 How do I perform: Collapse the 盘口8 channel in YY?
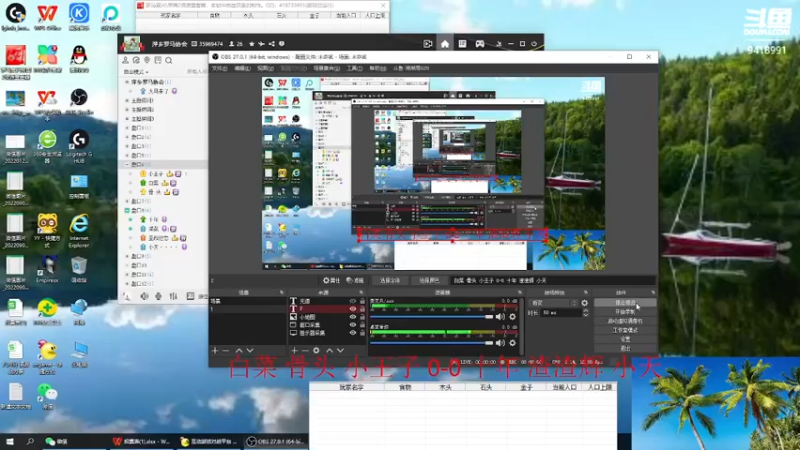[x=127, y=210]
